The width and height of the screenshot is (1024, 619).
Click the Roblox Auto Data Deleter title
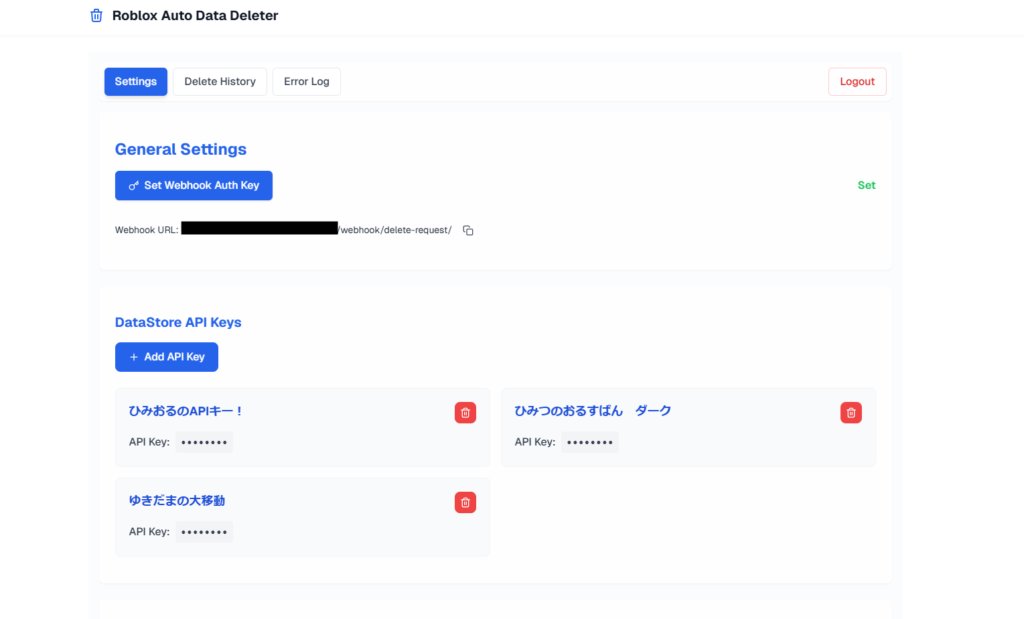pos(195,16)
